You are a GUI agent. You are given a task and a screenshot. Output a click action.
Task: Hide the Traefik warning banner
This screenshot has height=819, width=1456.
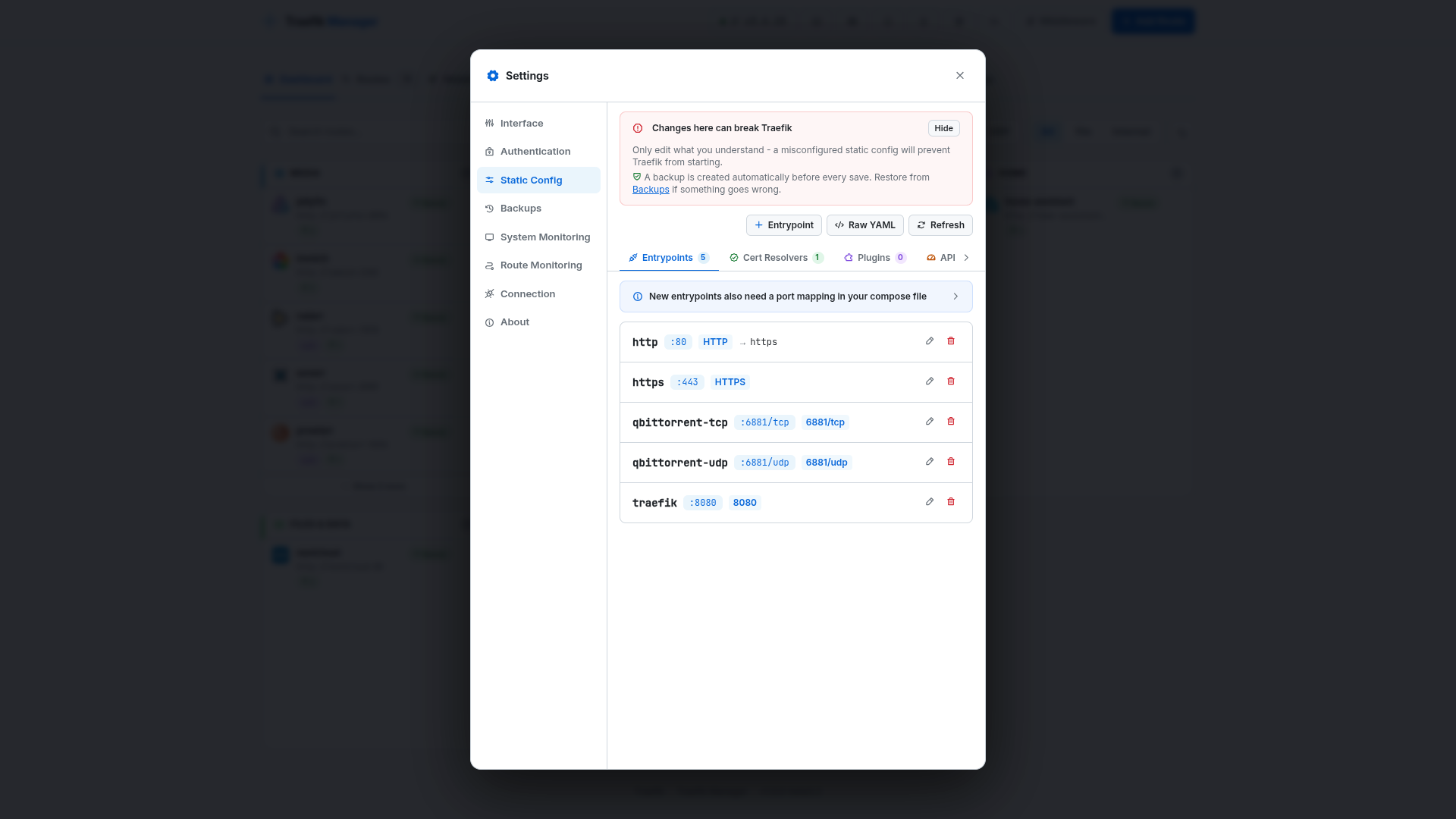tap(944, 128)
